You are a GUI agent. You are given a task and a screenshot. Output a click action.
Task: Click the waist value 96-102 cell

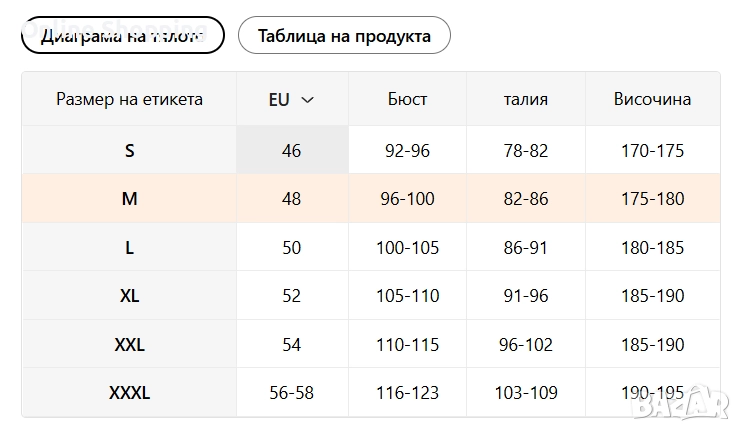[526, 345]
